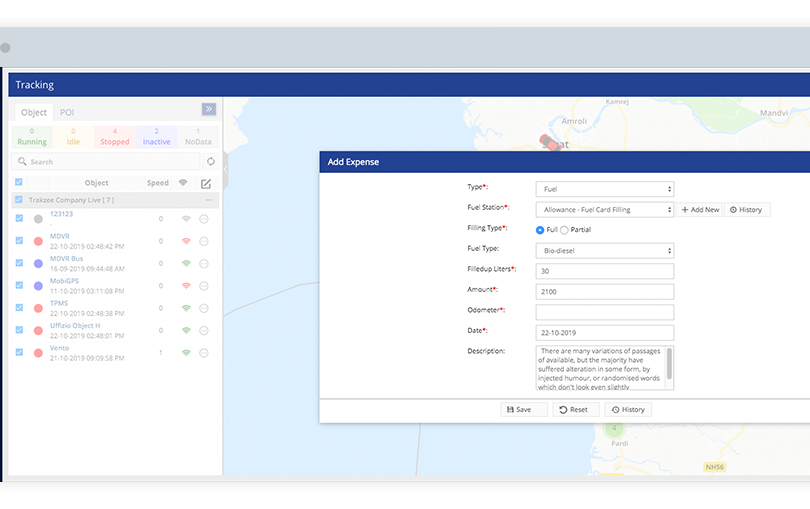Click the Add New button
Viewport: 810px width, 509px height.
pyautogui.click(x=699, y=210)
